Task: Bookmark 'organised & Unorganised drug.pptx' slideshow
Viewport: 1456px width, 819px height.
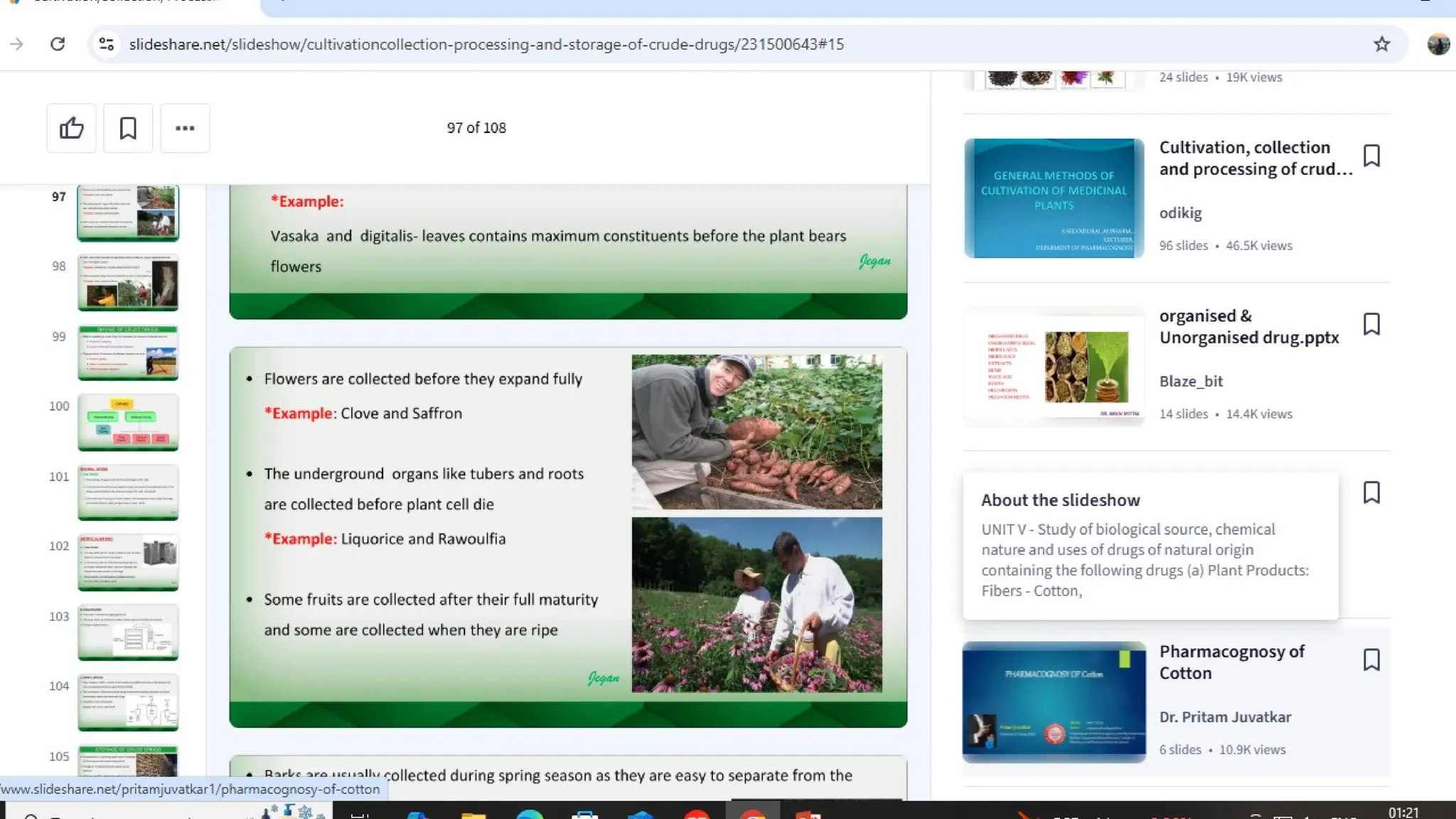Action: tap(1371, 324)
